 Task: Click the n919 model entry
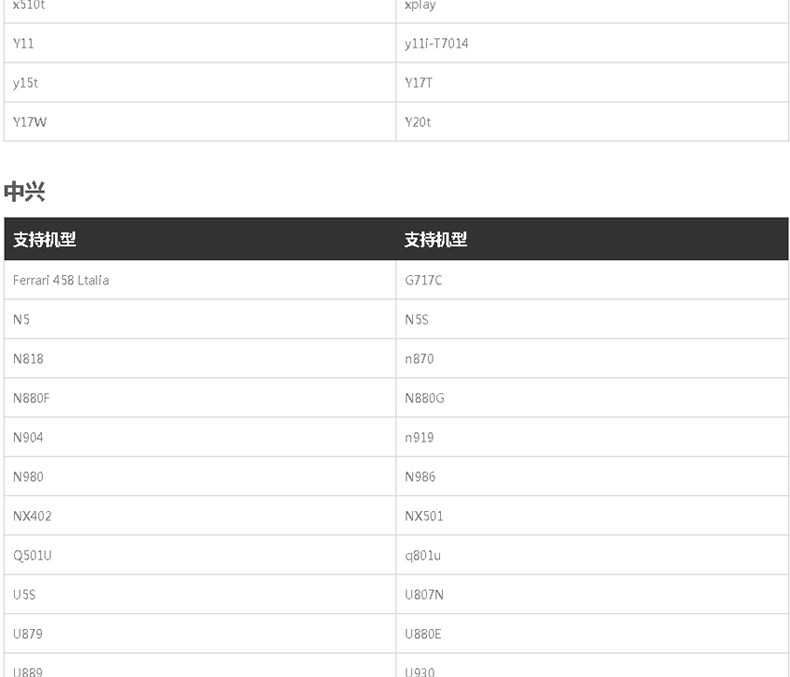(x=419, y=437)
